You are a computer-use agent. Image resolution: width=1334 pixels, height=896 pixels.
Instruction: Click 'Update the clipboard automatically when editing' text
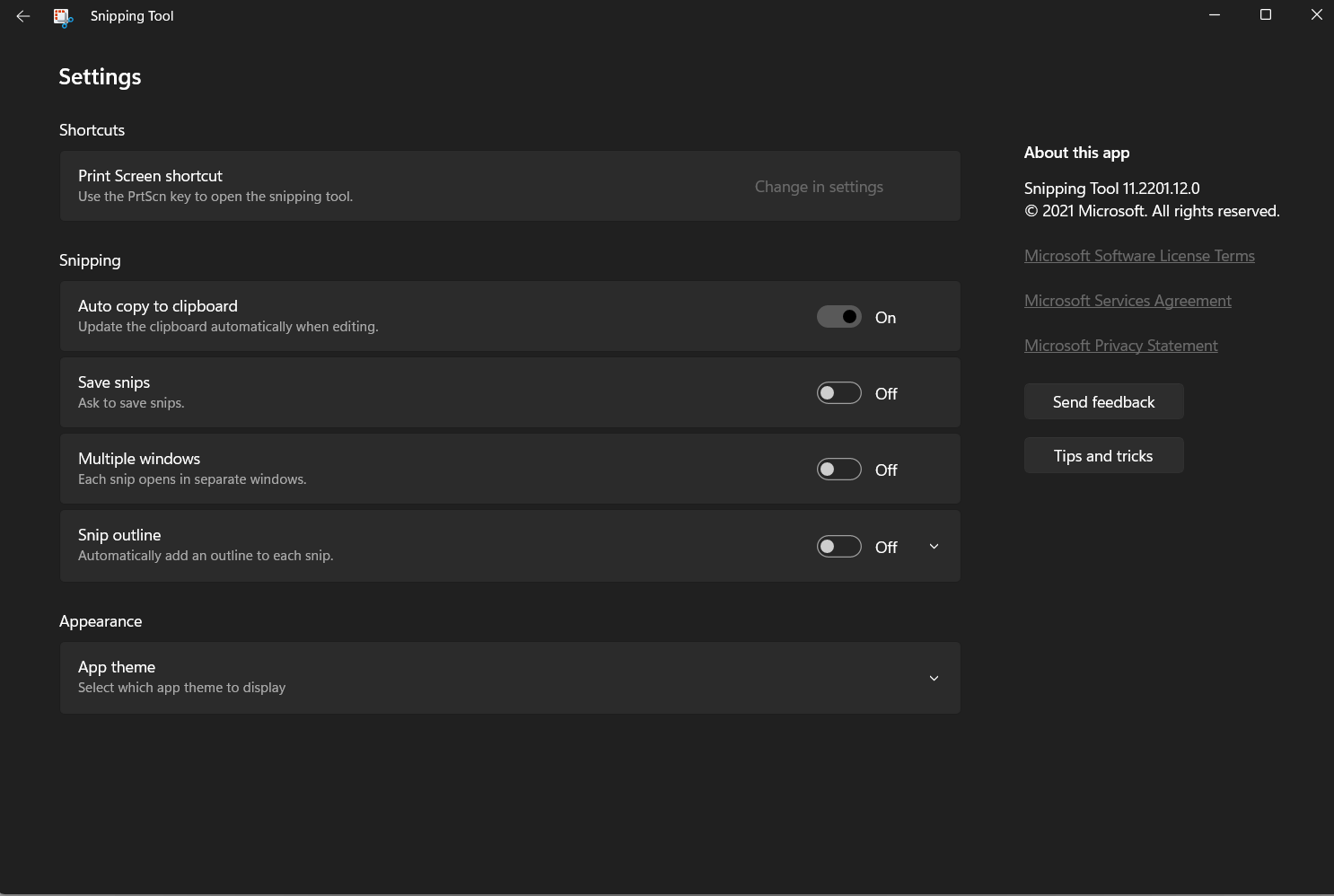click(x=228, y=327)
